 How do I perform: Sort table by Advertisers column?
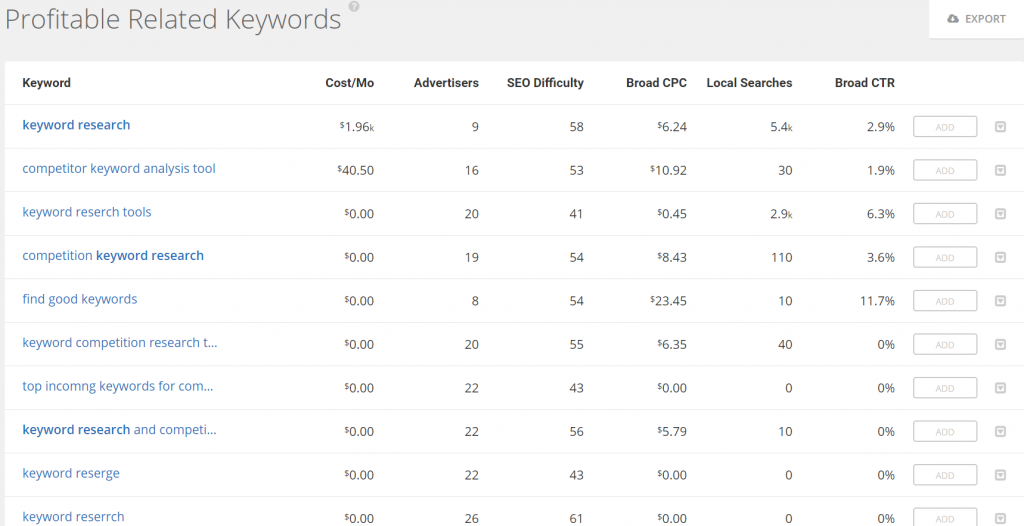pos(446,83)
